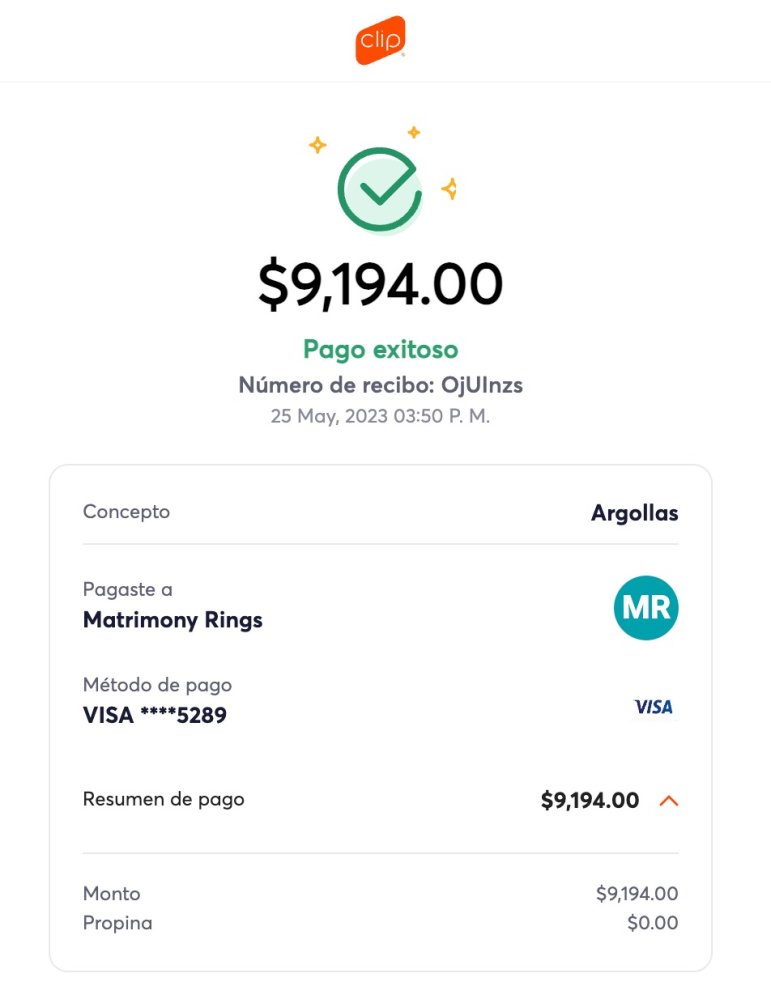Click the orange Clip logo
The width and height of the screenshot is (771, 1000).
click(380, 40)
